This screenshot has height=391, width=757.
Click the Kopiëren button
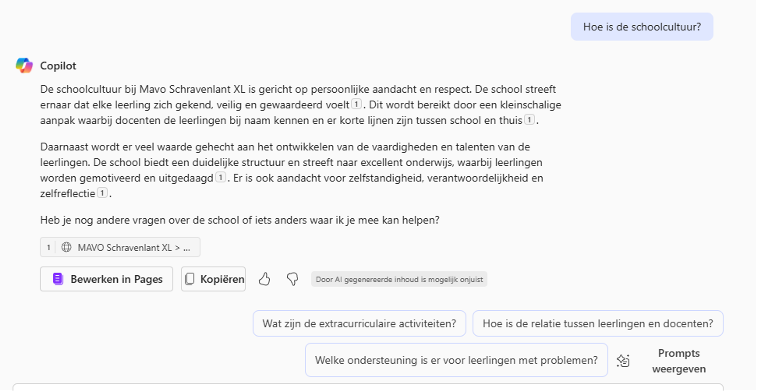(x=213, y=279)
